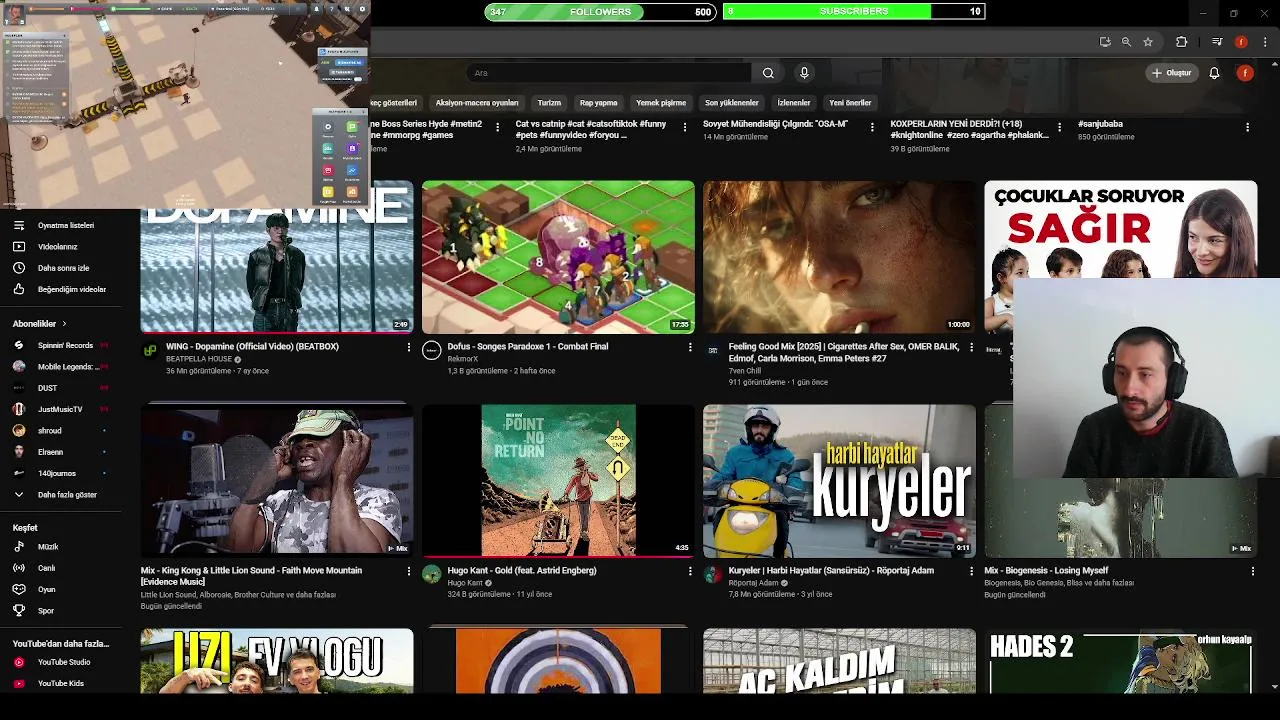Click the install app icon in address bar

tap(1105, 42)
